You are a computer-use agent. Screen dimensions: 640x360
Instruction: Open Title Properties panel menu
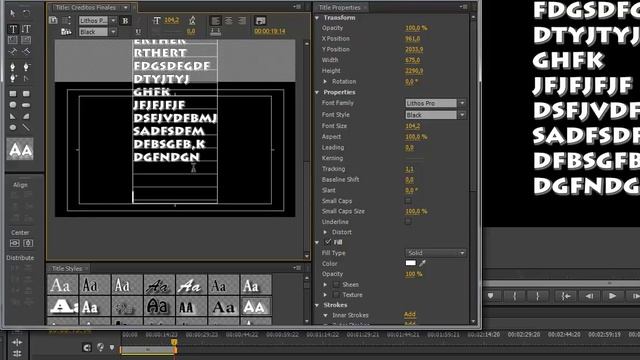463,7
